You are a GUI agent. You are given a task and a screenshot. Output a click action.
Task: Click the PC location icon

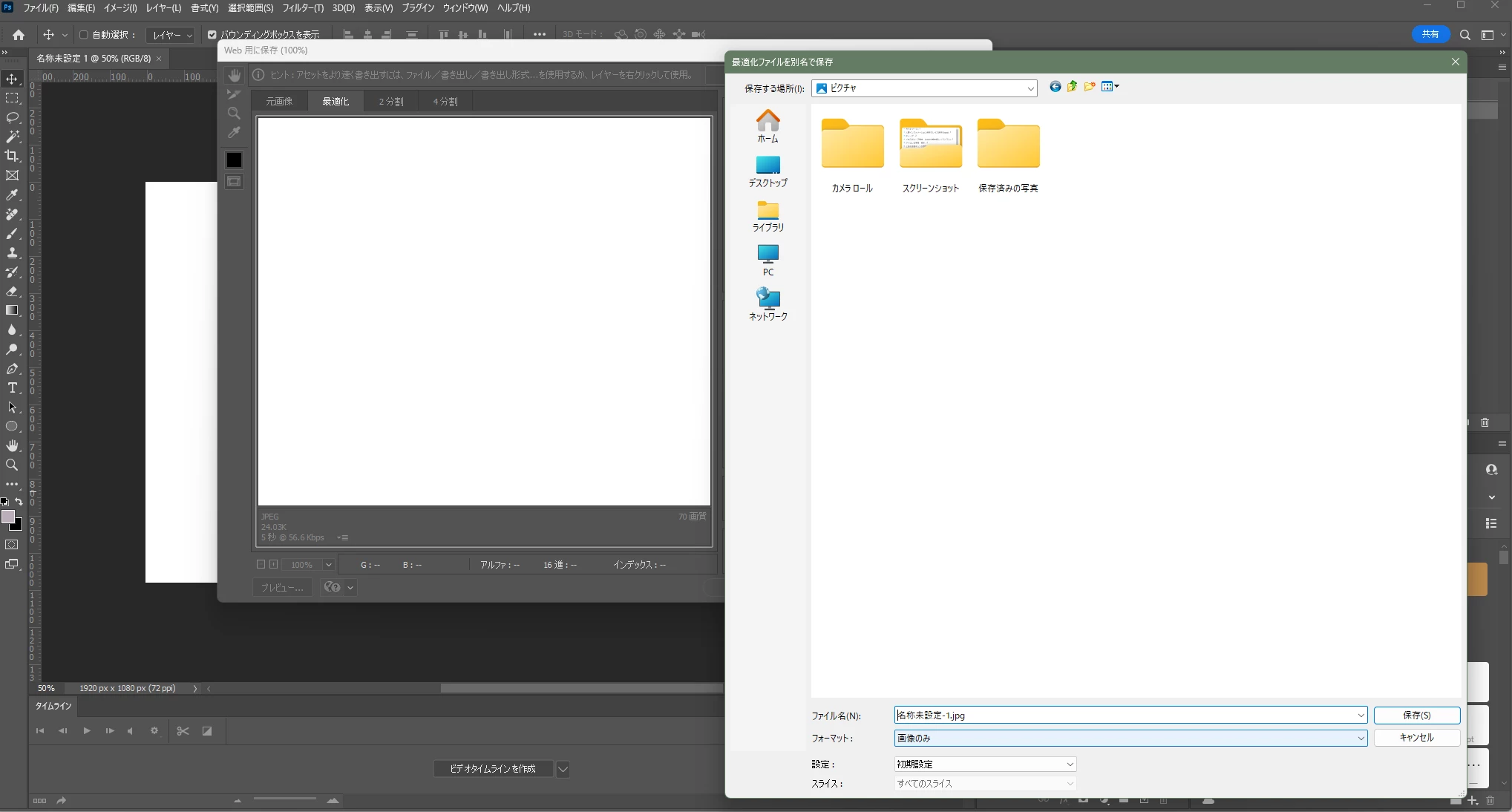768,260
